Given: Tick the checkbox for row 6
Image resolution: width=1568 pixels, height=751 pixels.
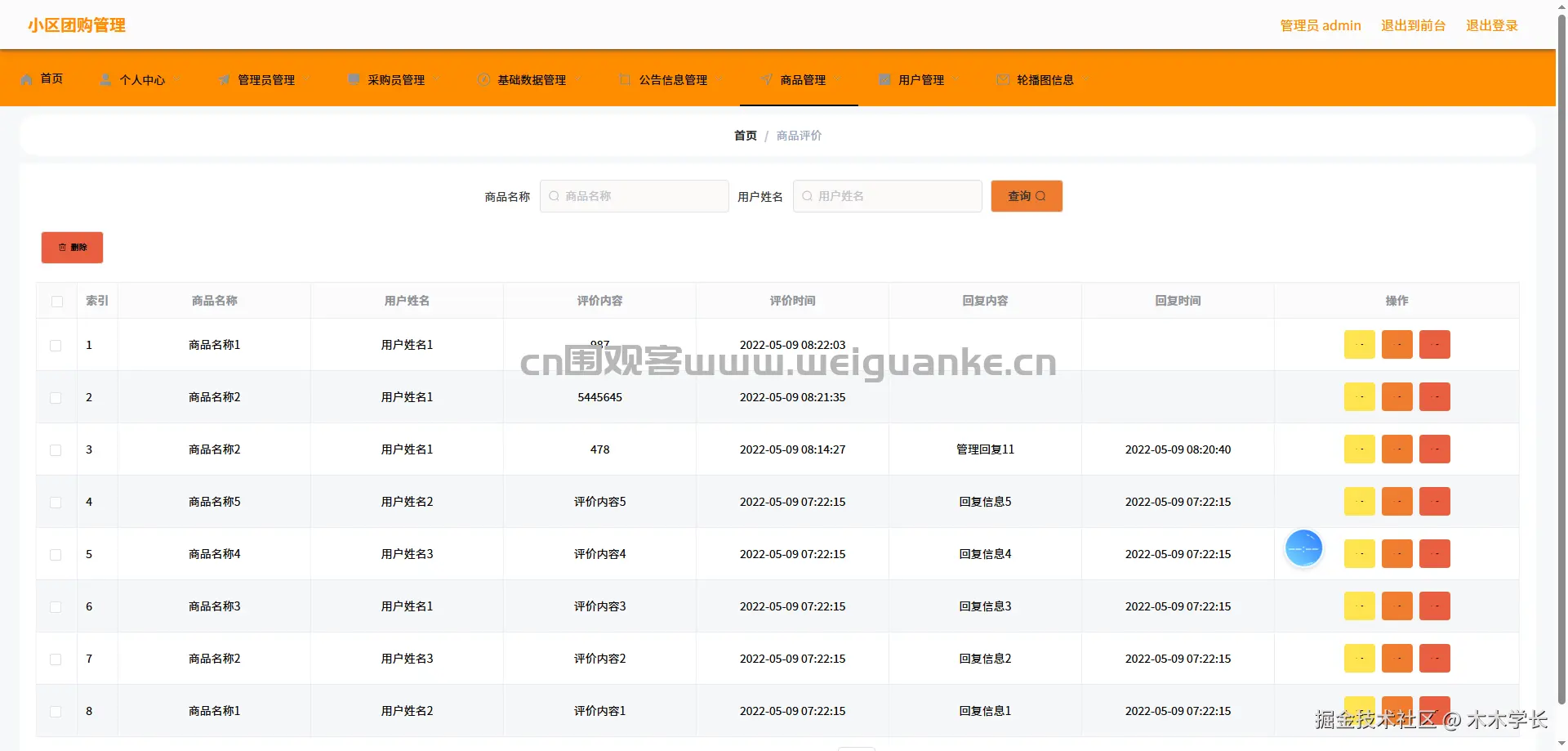Looking at the screenshot, I should pos(56,607).
